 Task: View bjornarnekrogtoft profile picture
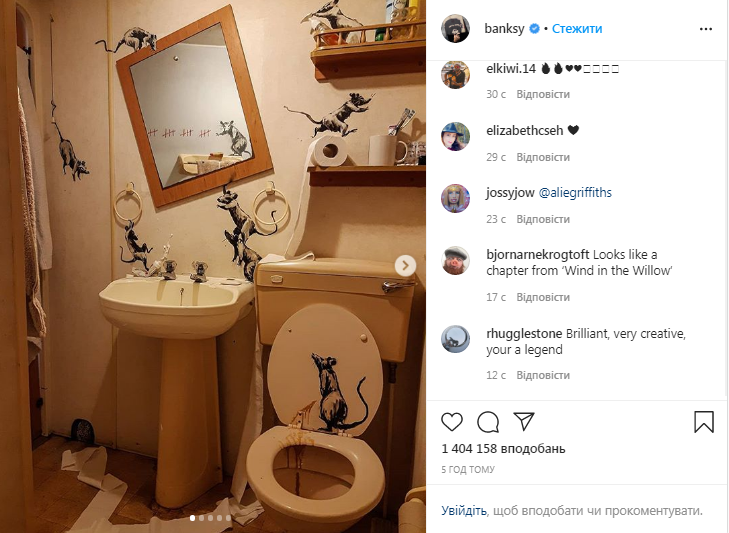pos(455,260)
